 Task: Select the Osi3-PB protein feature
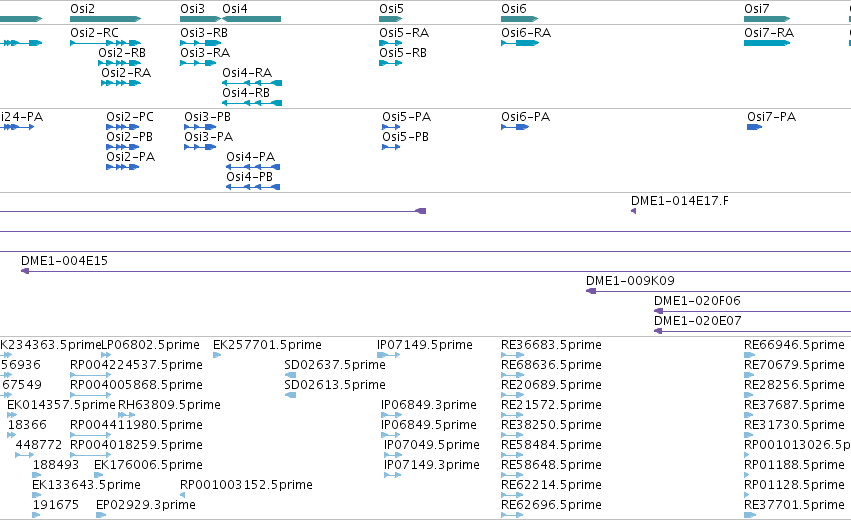pyautogui.click(x=200, y=127)
